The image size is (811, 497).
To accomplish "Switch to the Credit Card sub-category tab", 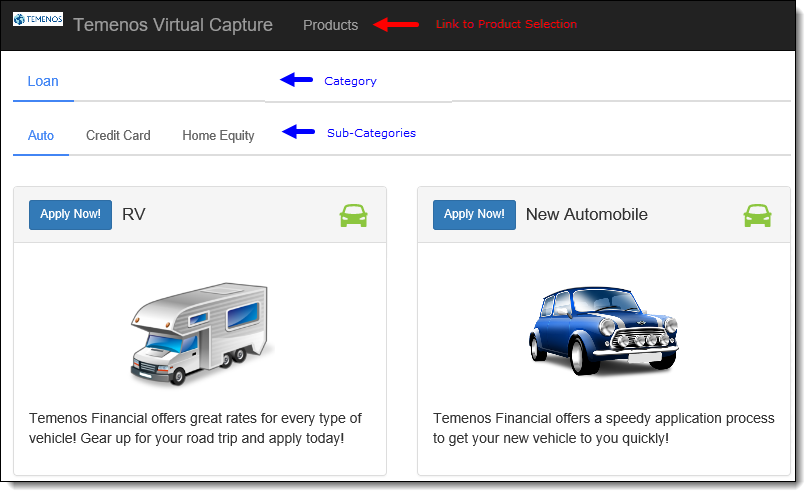I will pyautogui.click(x=118, y=135).
